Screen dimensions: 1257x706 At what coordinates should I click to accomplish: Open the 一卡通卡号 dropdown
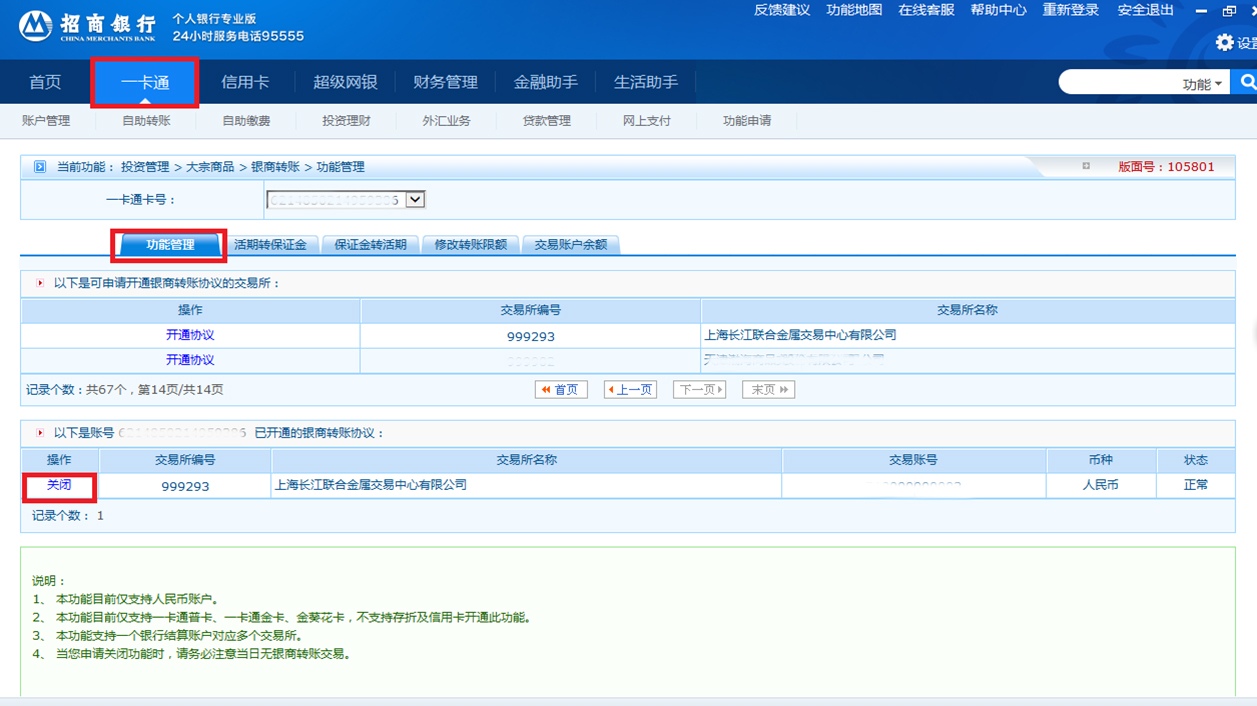(415, 200)
